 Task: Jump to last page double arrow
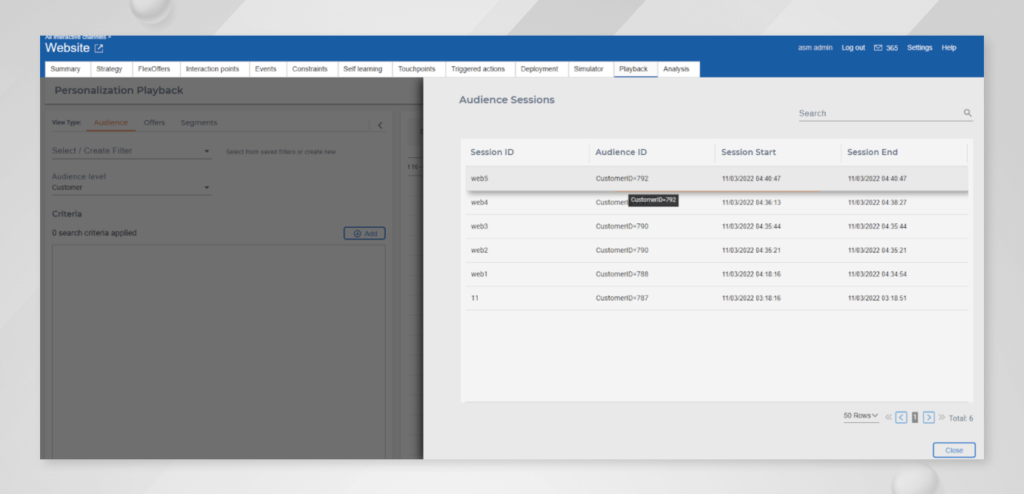(x=942, y=417)
